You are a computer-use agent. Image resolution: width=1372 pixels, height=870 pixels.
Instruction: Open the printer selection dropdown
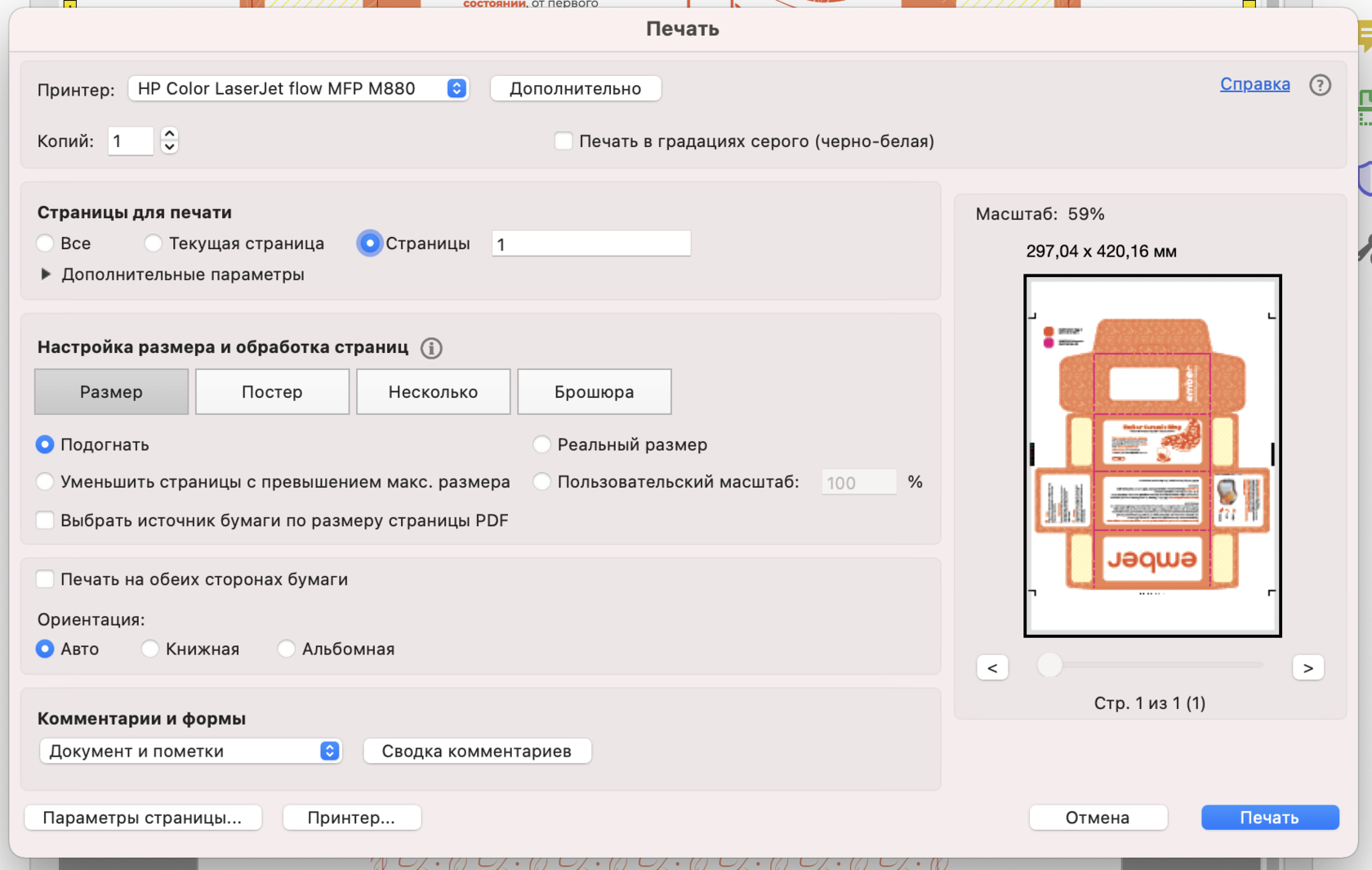pos(298,88)
